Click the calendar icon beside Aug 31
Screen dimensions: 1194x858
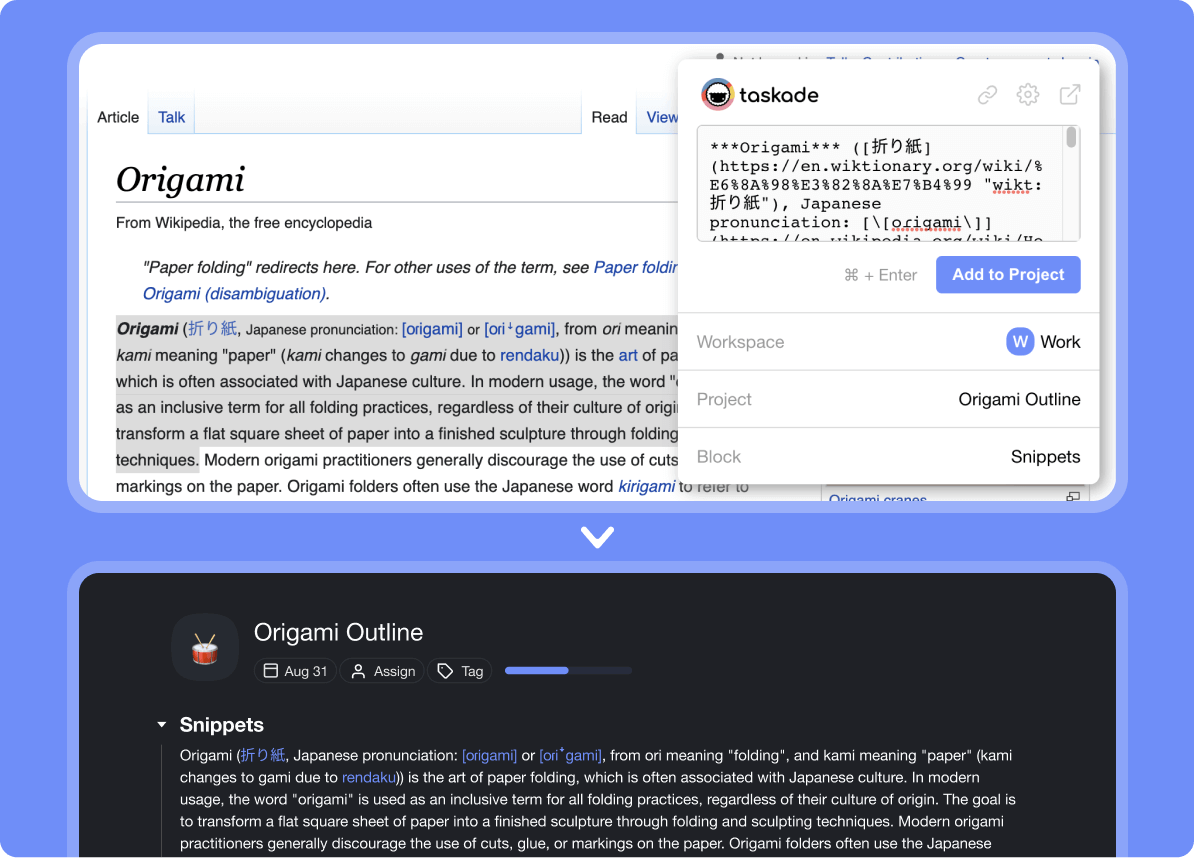tap(270, 671)
